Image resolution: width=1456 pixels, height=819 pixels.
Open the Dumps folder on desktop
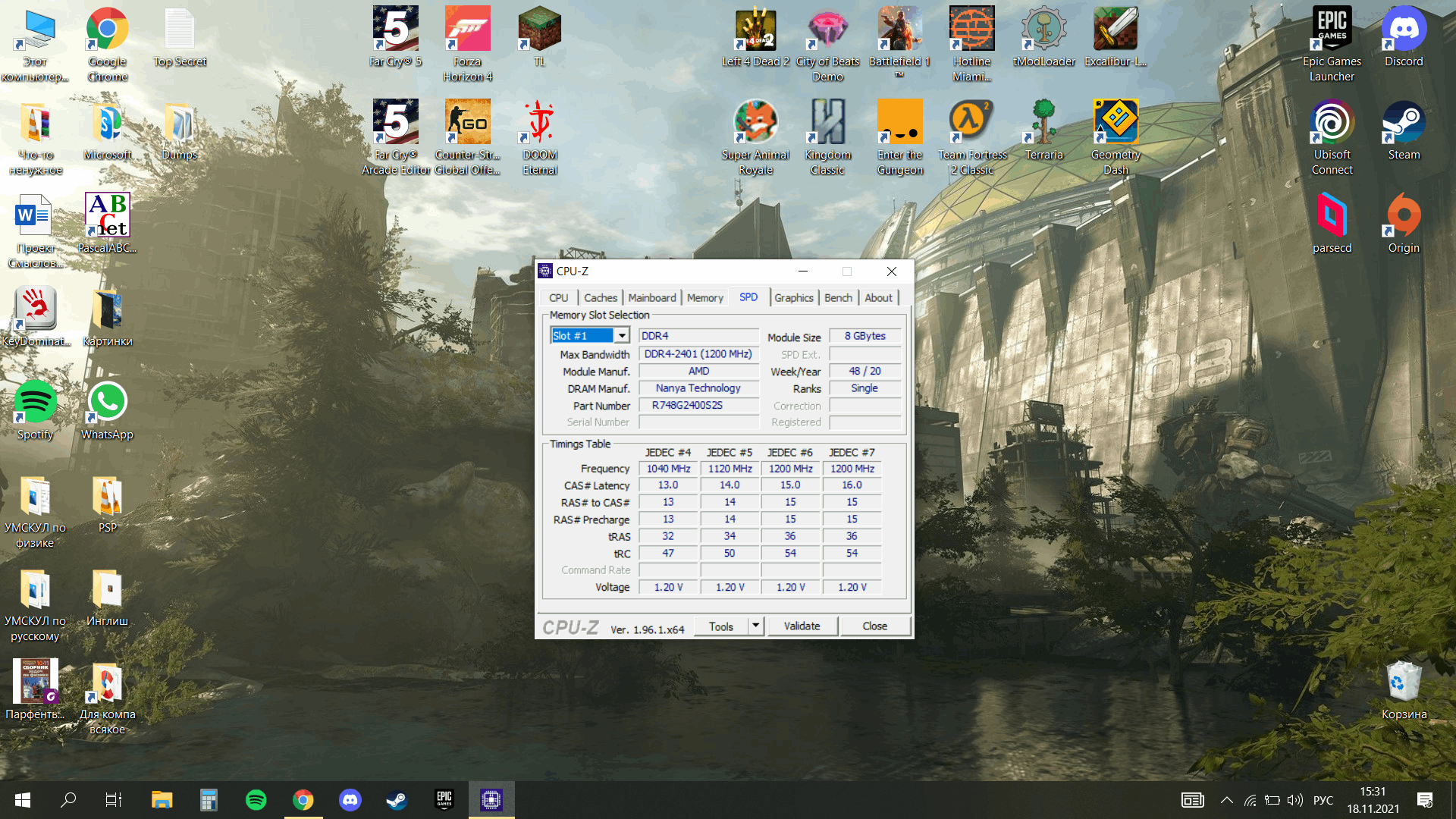[179, 130]
